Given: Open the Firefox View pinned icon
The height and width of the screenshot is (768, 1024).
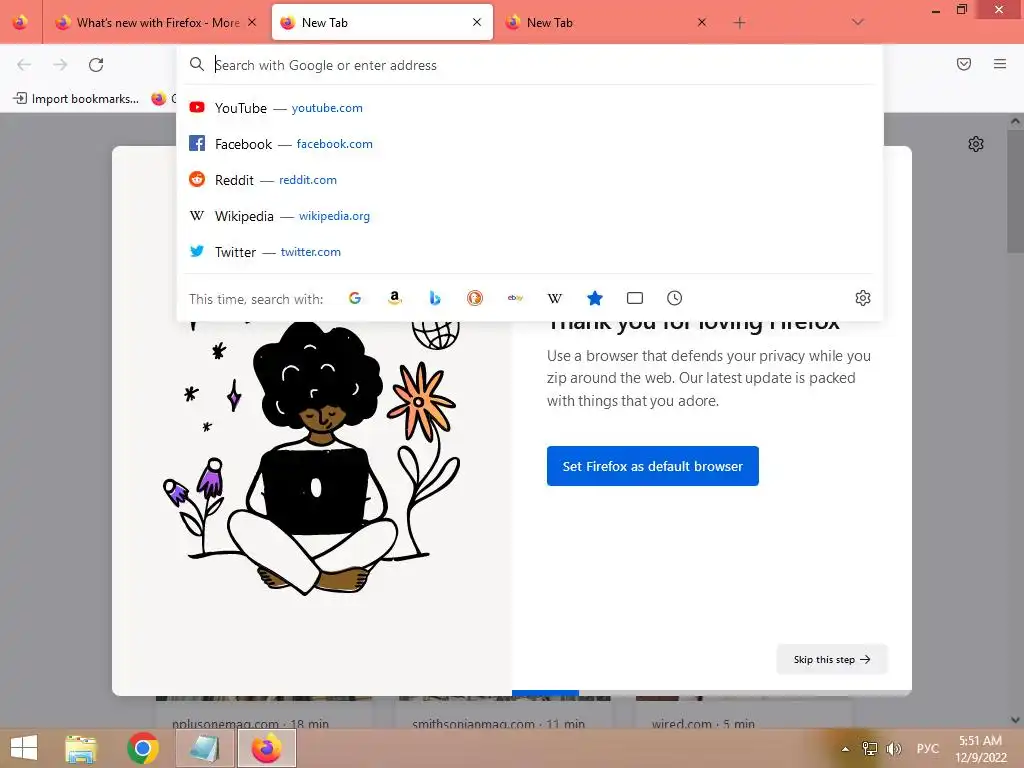Looking at the screenshot, I should [x=20, y=22].
